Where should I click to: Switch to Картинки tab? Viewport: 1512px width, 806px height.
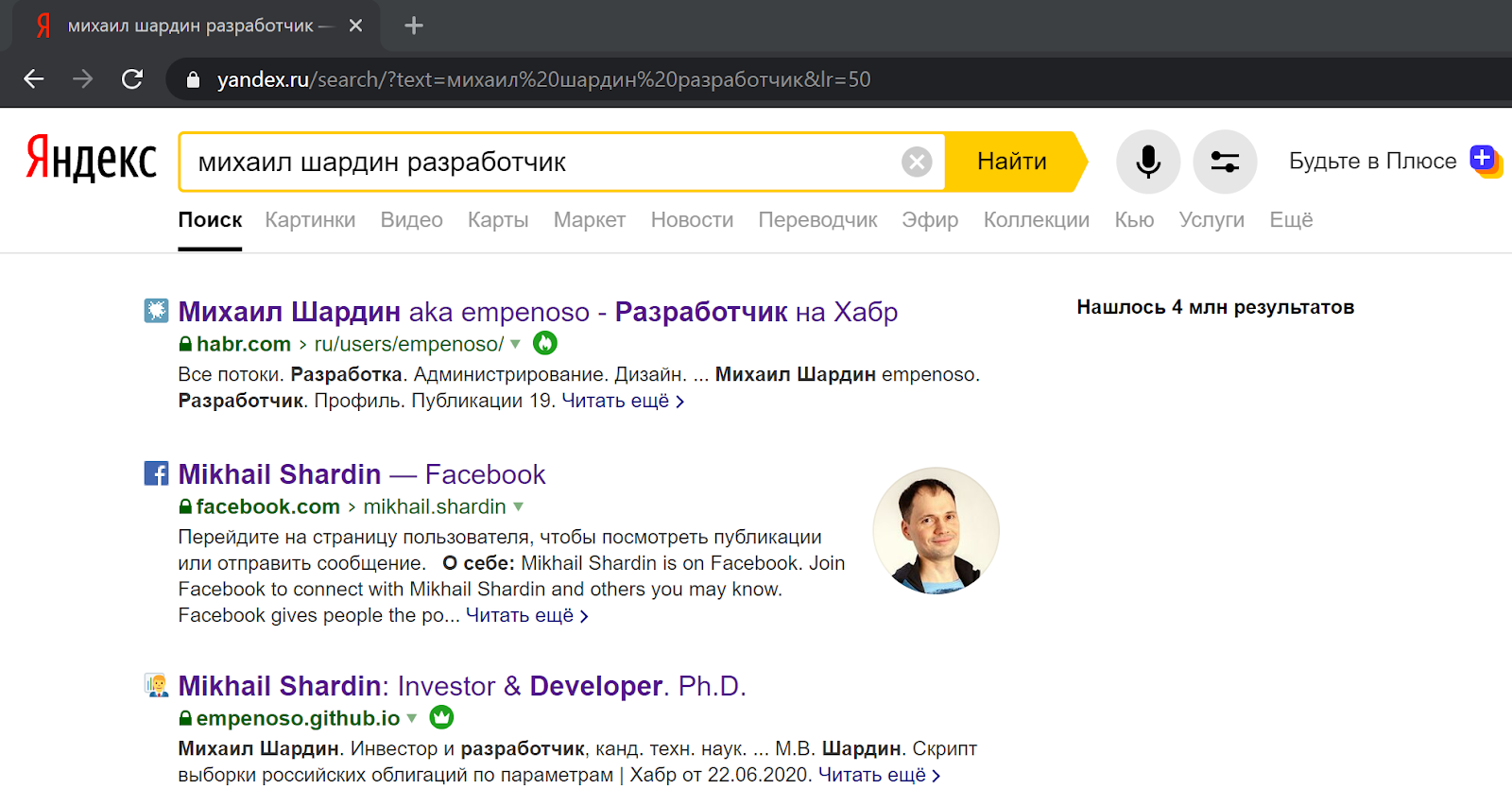click(310, 219)
